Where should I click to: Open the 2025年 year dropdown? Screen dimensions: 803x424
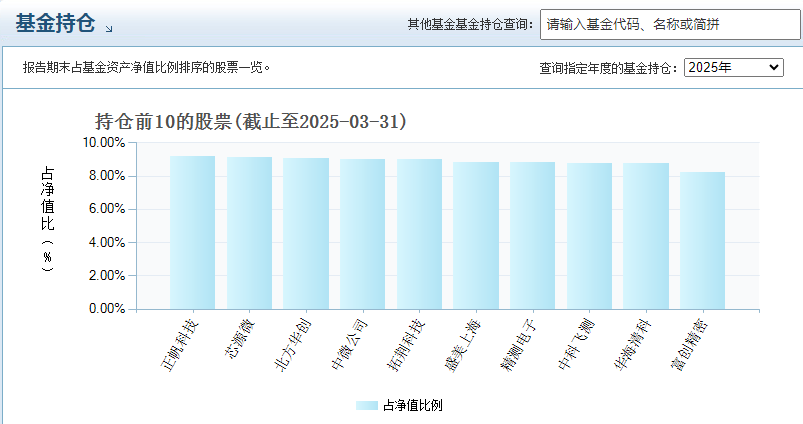(733, 68)
